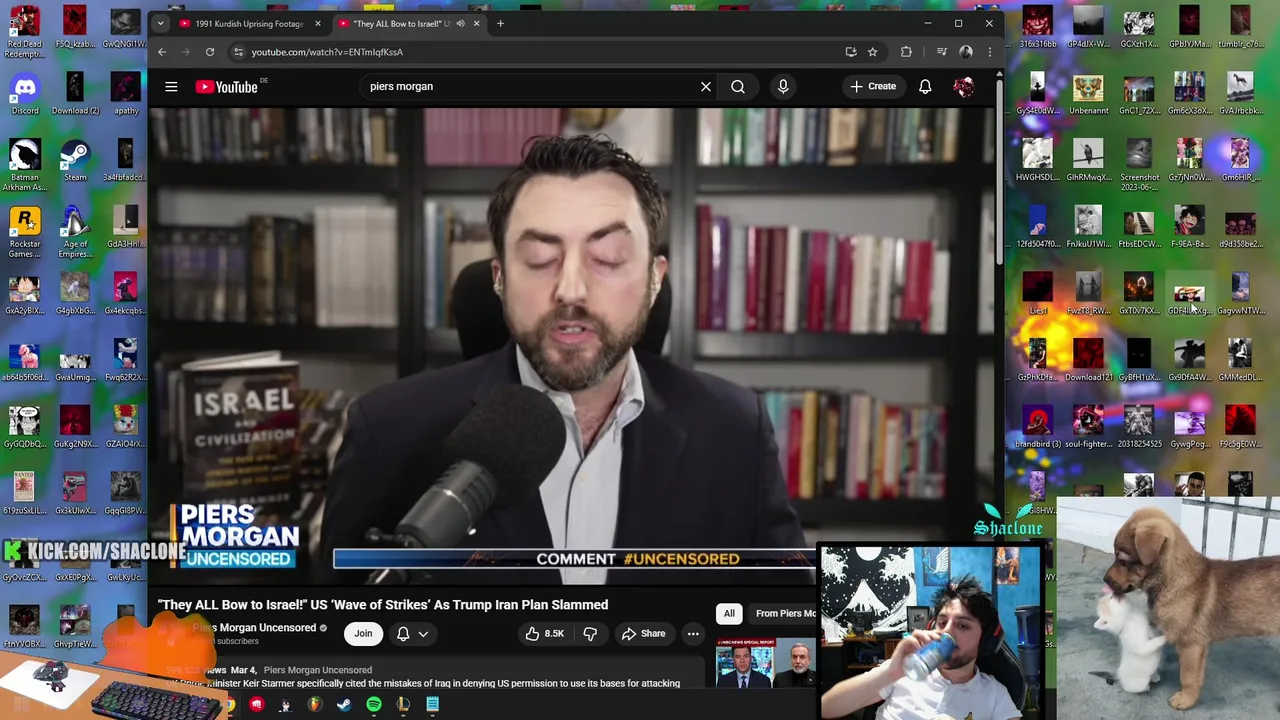Select the 'All' filter chip
Image resolution: width=1280 pixels, height=720 pixels.
pos(729,613)
